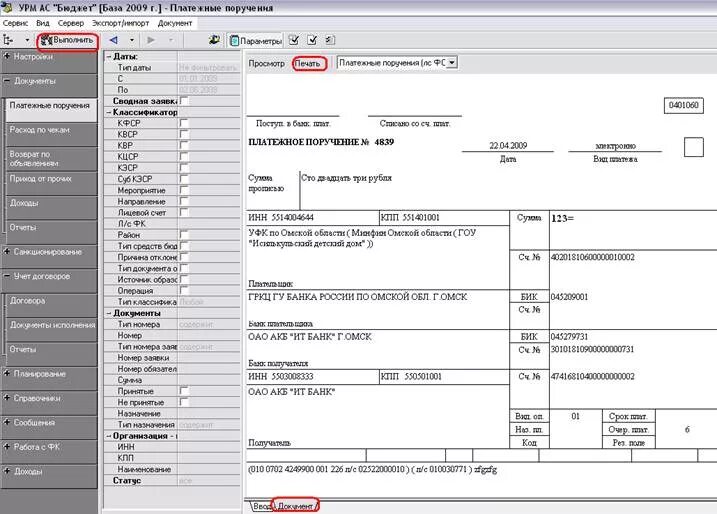Click the grey forward arrow icon
Image resolution: width=717 pixels, height=514 pixels.
coord(150,40)
